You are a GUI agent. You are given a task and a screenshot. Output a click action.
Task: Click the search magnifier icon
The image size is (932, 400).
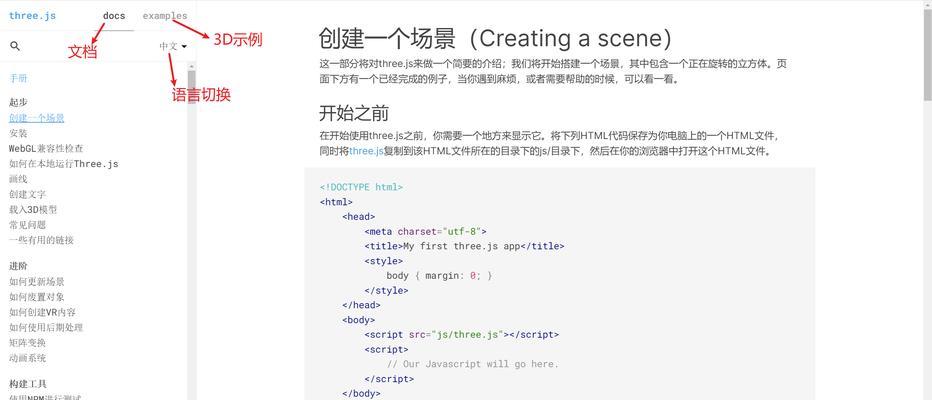(15, 46)
